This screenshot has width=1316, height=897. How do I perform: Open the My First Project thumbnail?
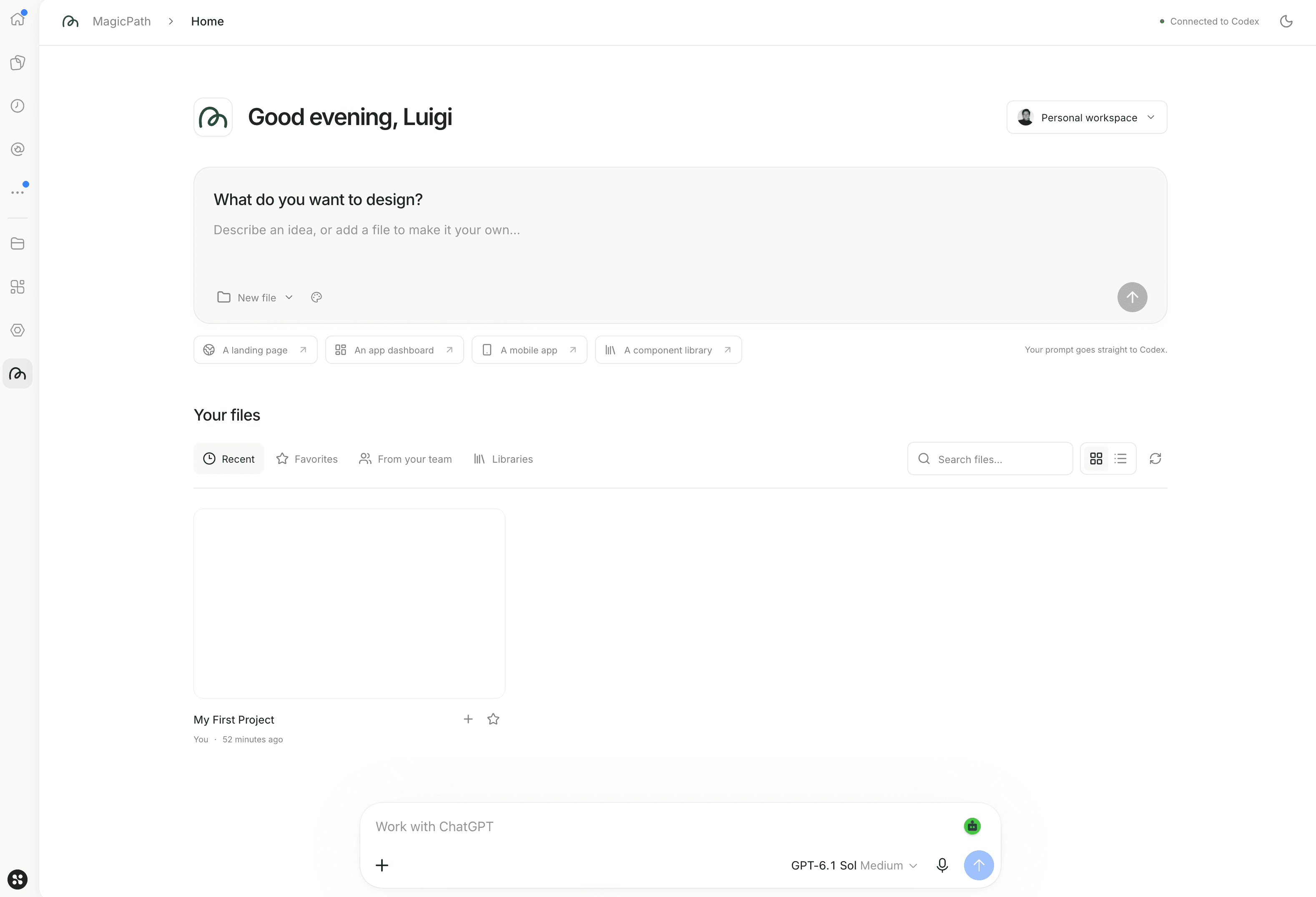[x=349, y=603]
